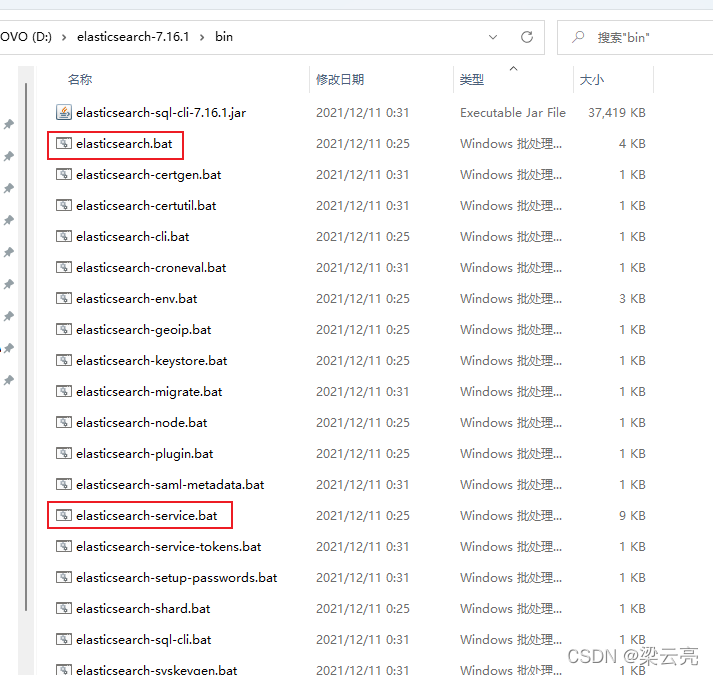Viewport: 713px width, 675px height.
Task: Click the elasticsearch-shard.bat file icon
Action: click(x=64, y=608)
